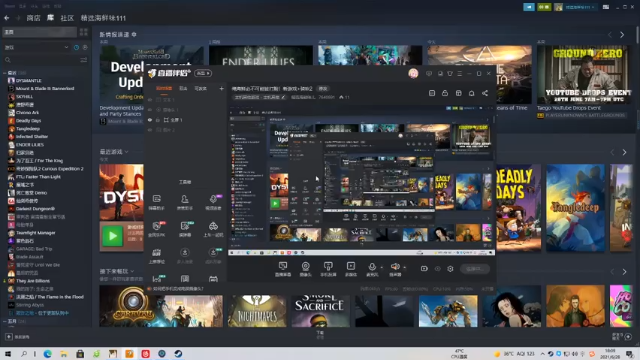Viewport: 640px width, 360px height.
Task: Toggle visibility of the last source in the list
Action: tap(150, 130)
